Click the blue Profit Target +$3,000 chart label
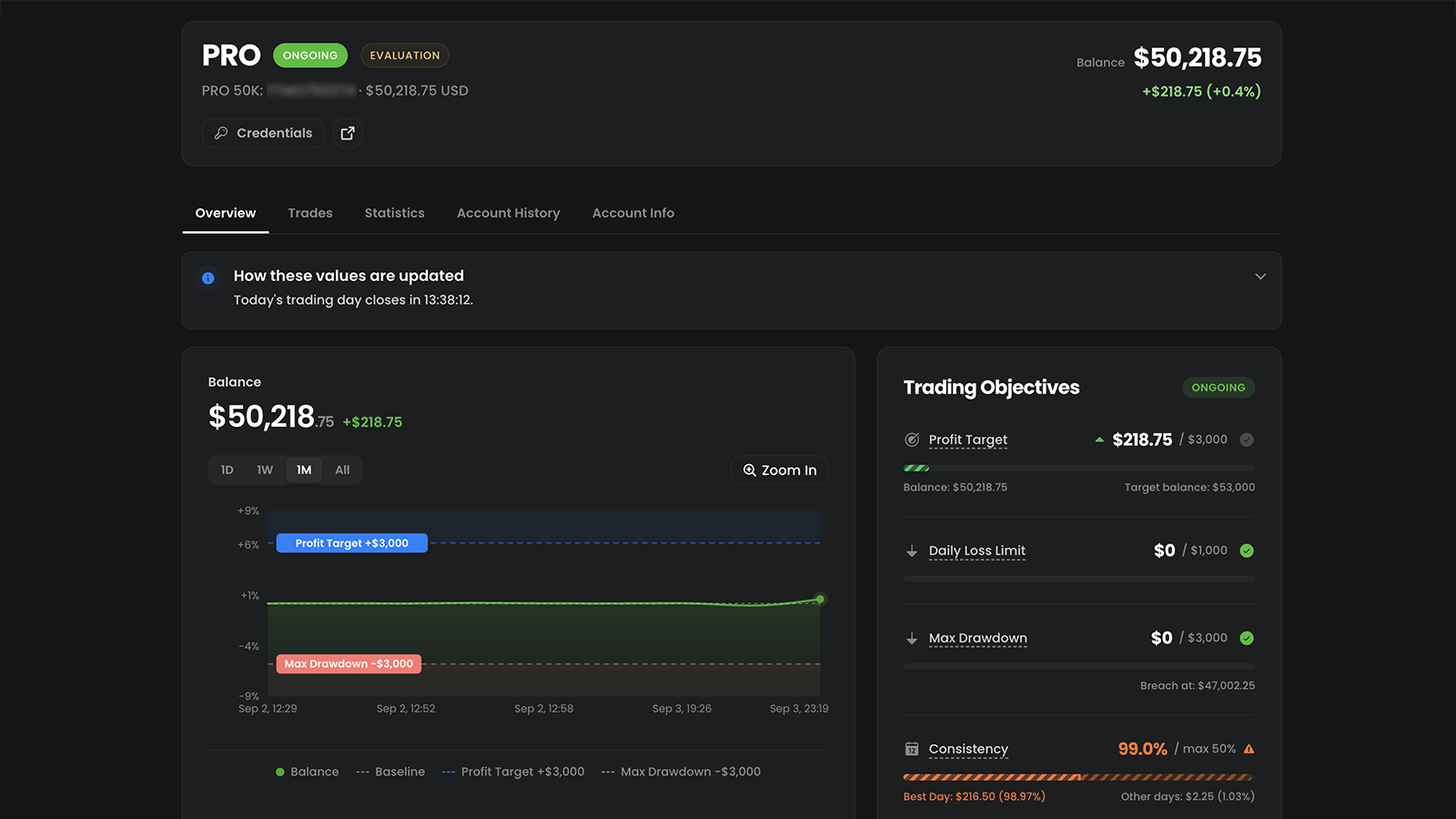 pyautogui.click(x=352, y=543)
